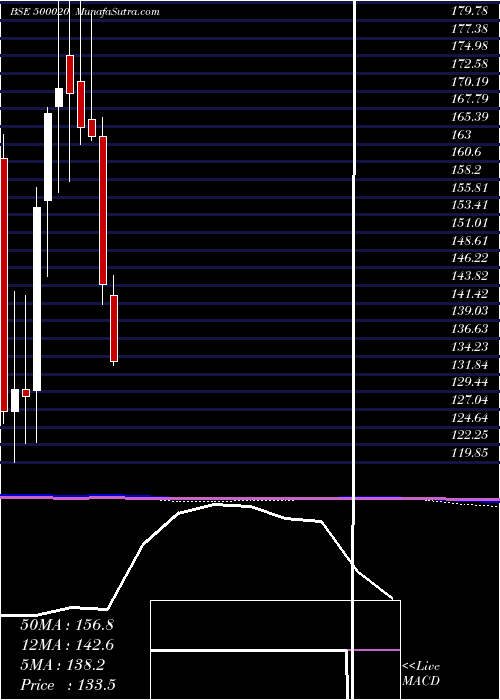
Task: Click the 163 price axis label
Action: pyautogui.click(x=461, y=134)
